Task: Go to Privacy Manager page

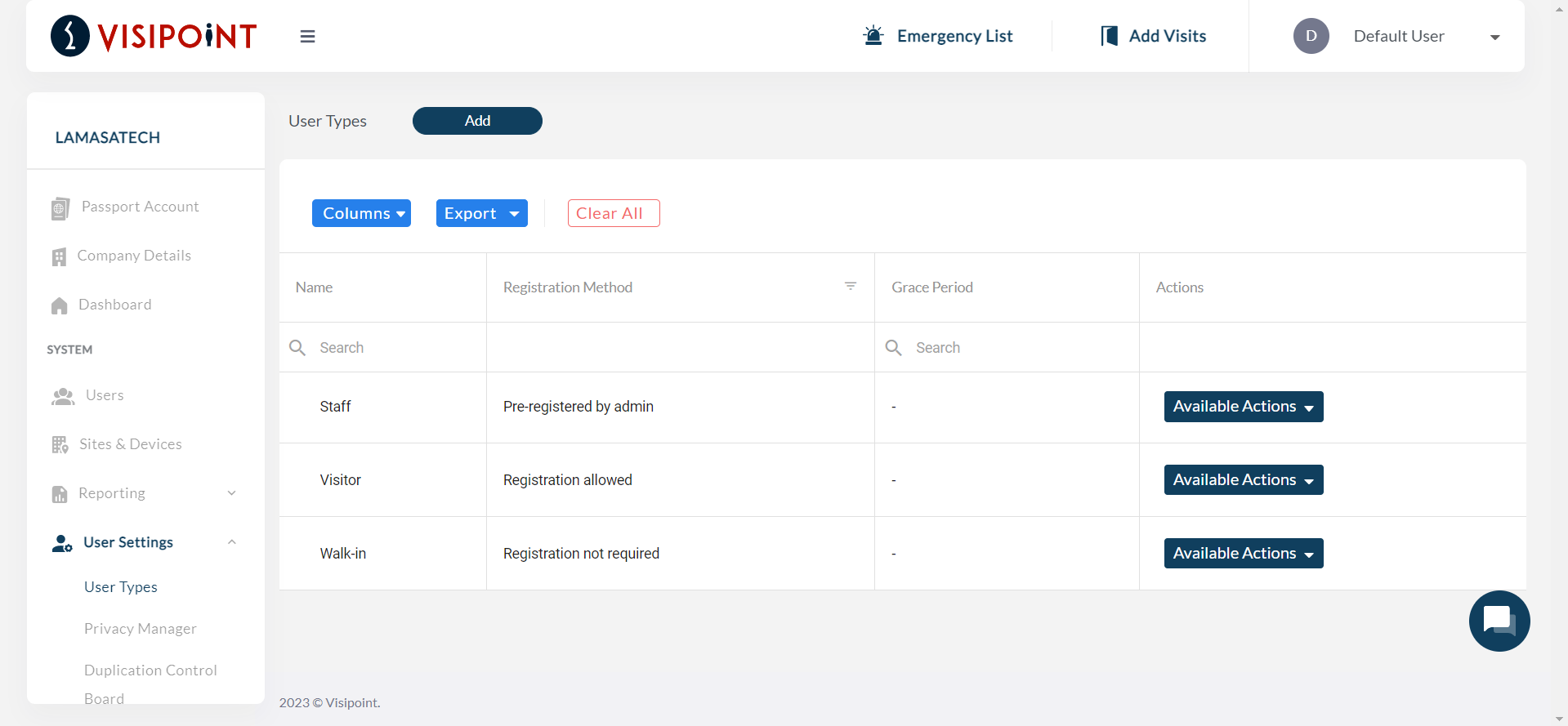Action: 140,629
